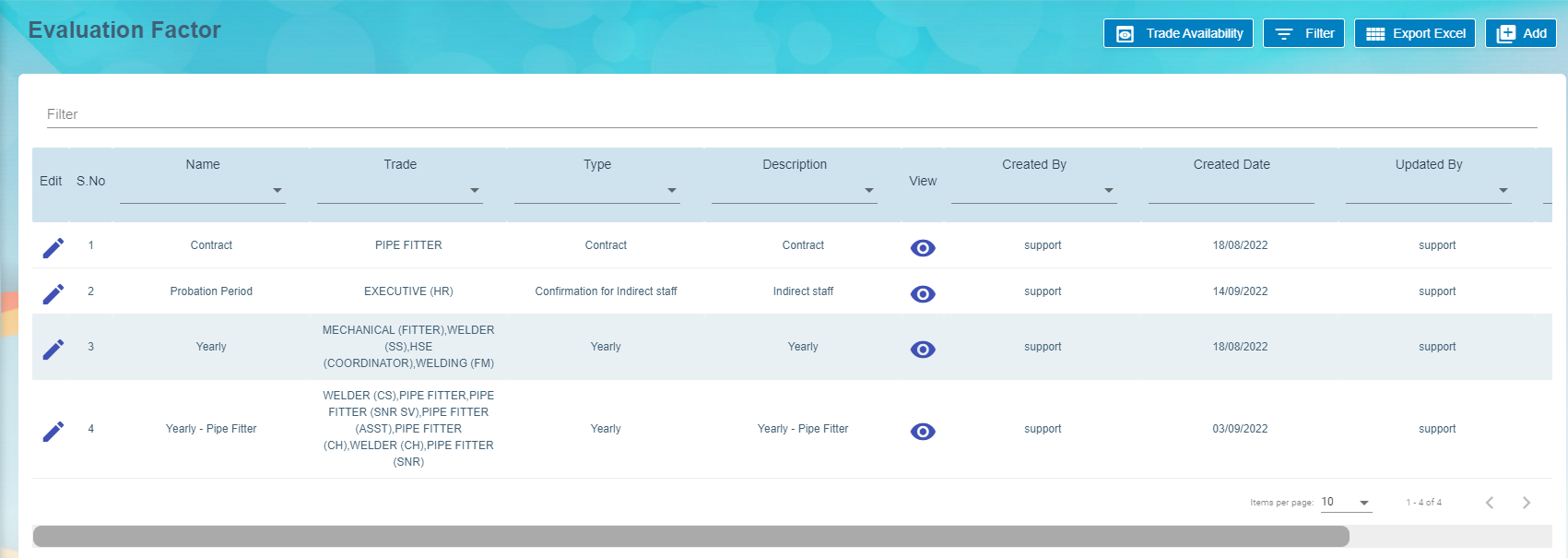The image size is (1568, 558).
Task: Edit the Contract row with pencil icon
Action: 53,248
